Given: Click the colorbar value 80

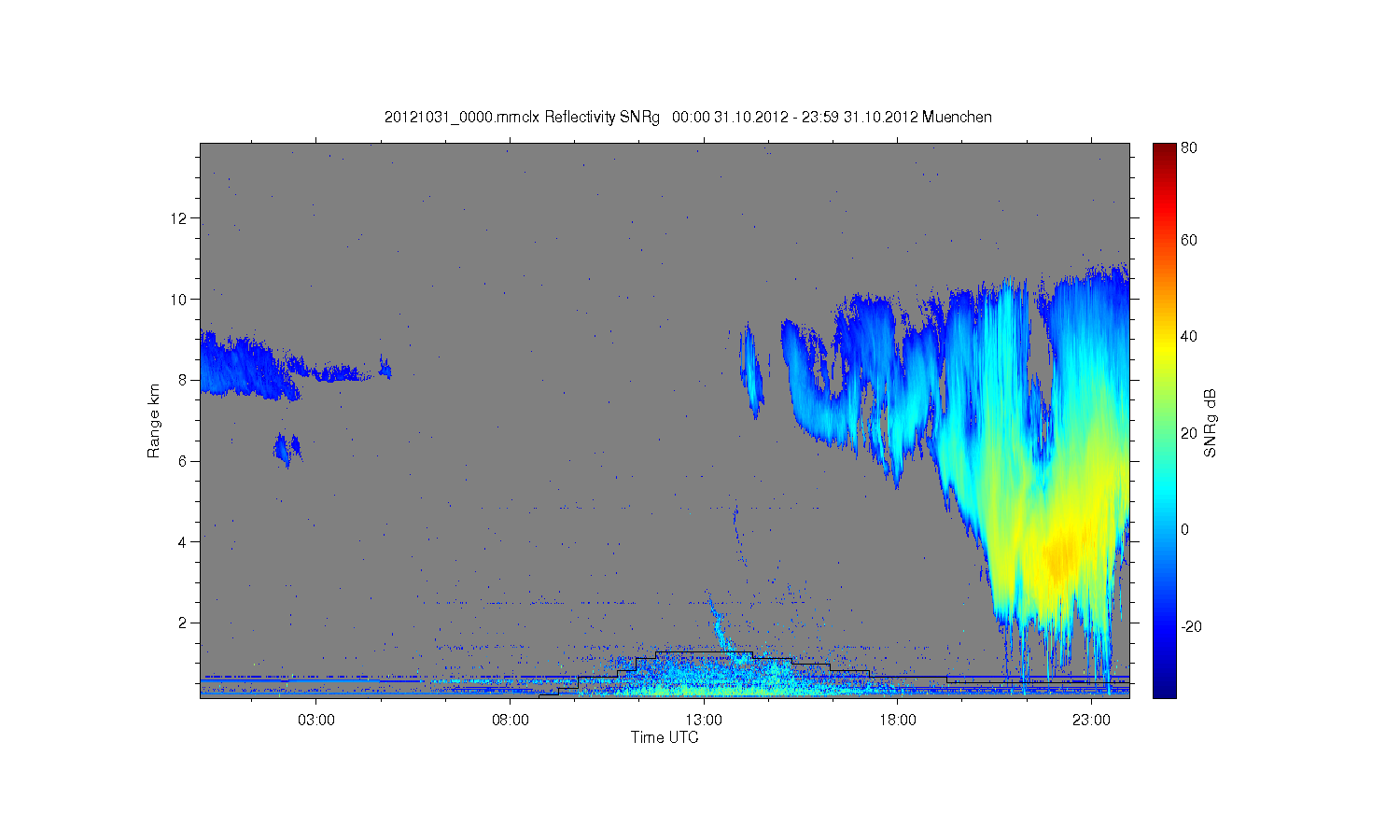Looking at the screenshot, I should pos(1189,147).
